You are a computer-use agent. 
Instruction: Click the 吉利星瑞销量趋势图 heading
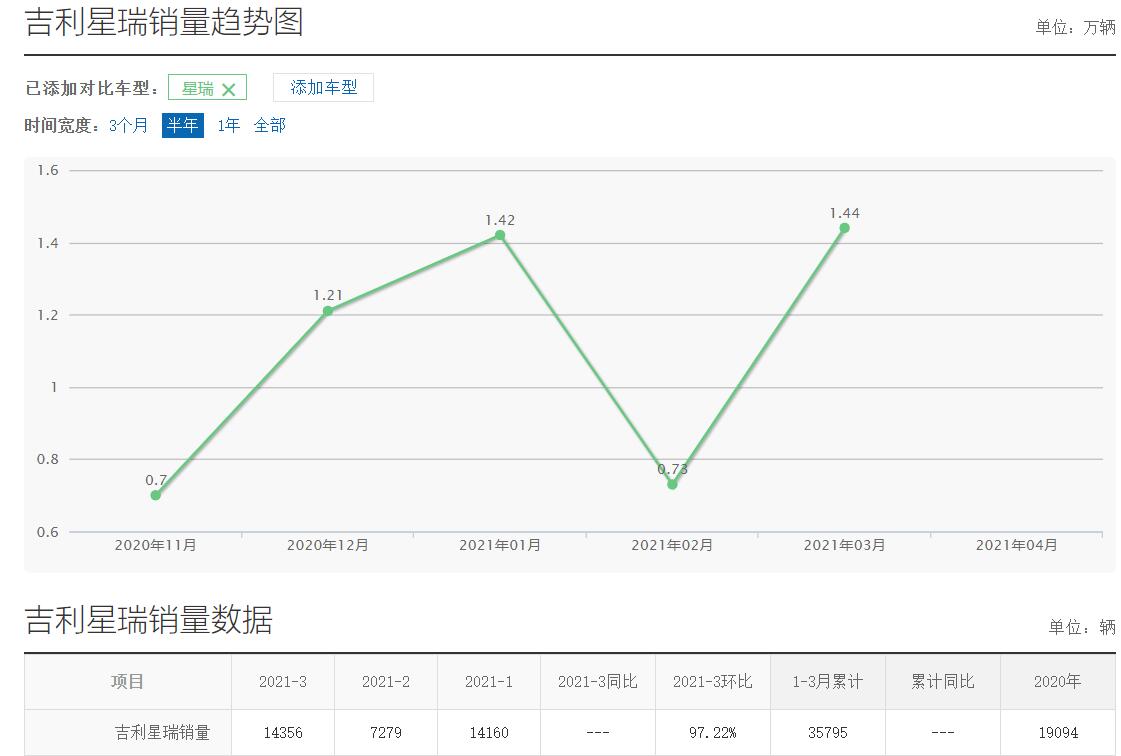click(x=164, y=22)
